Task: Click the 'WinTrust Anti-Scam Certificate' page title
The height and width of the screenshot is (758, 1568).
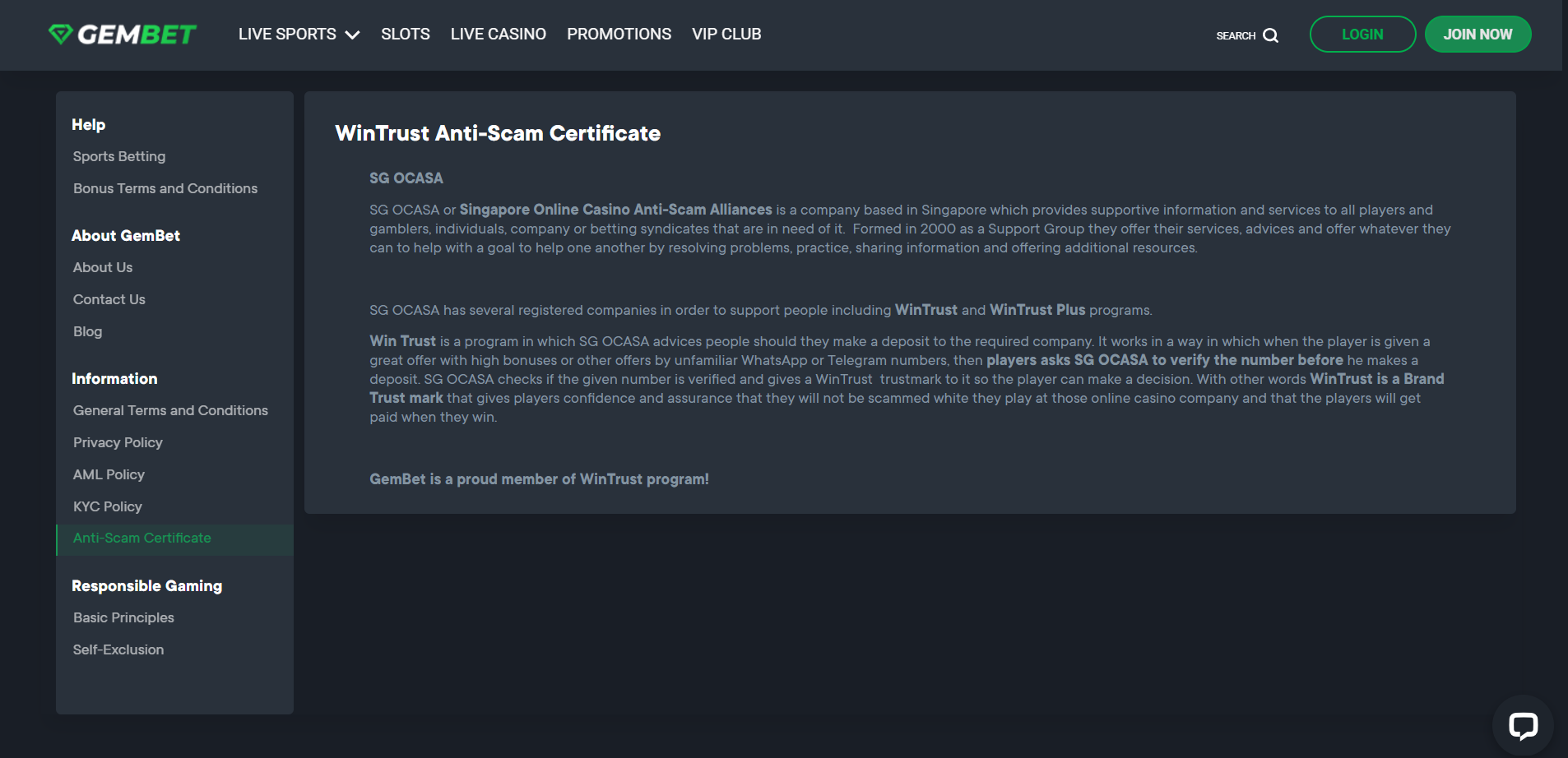Action: coord(498,133)
